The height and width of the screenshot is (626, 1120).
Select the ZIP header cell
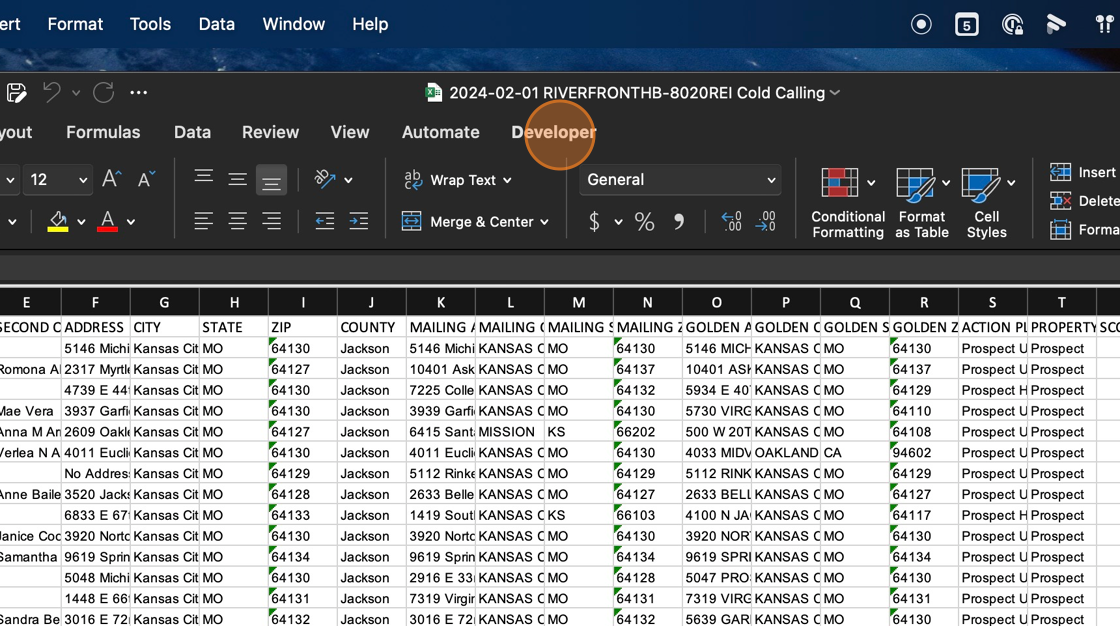pos(303,327)
